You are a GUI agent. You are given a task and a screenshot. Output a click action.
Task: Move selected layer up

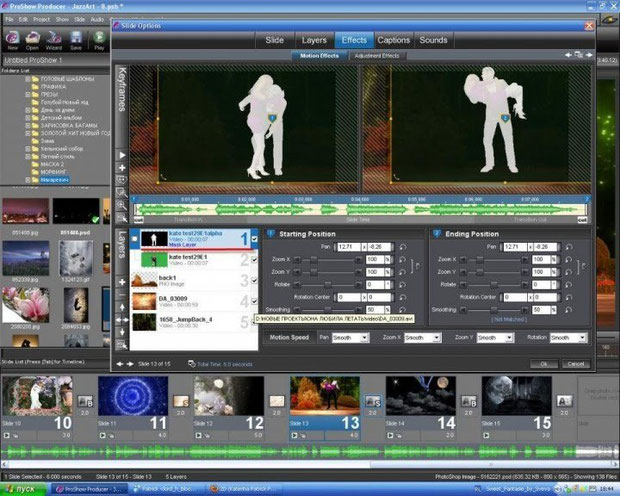click(122, 307)
